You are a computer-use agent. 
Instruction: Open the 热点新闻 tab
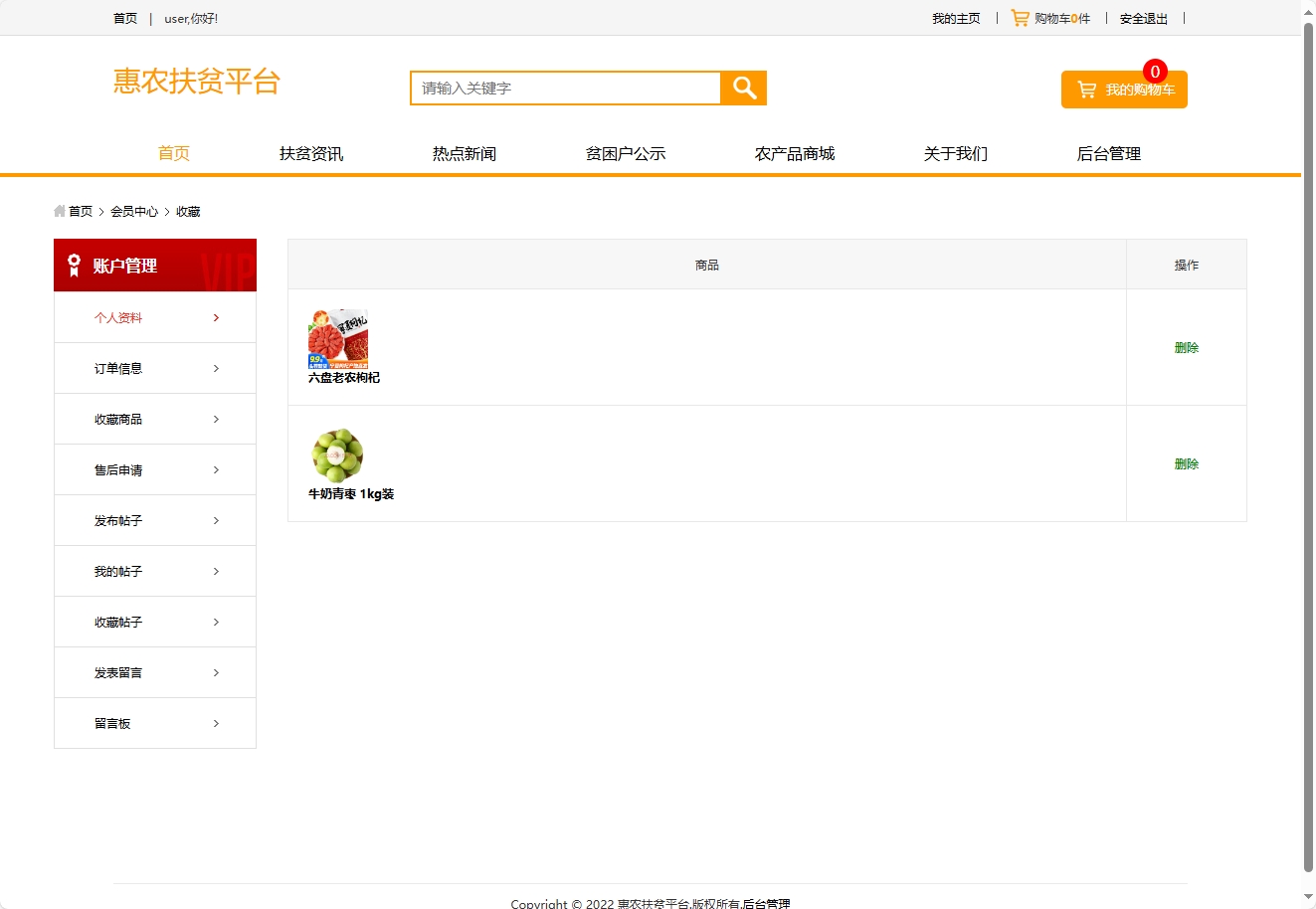465,153
